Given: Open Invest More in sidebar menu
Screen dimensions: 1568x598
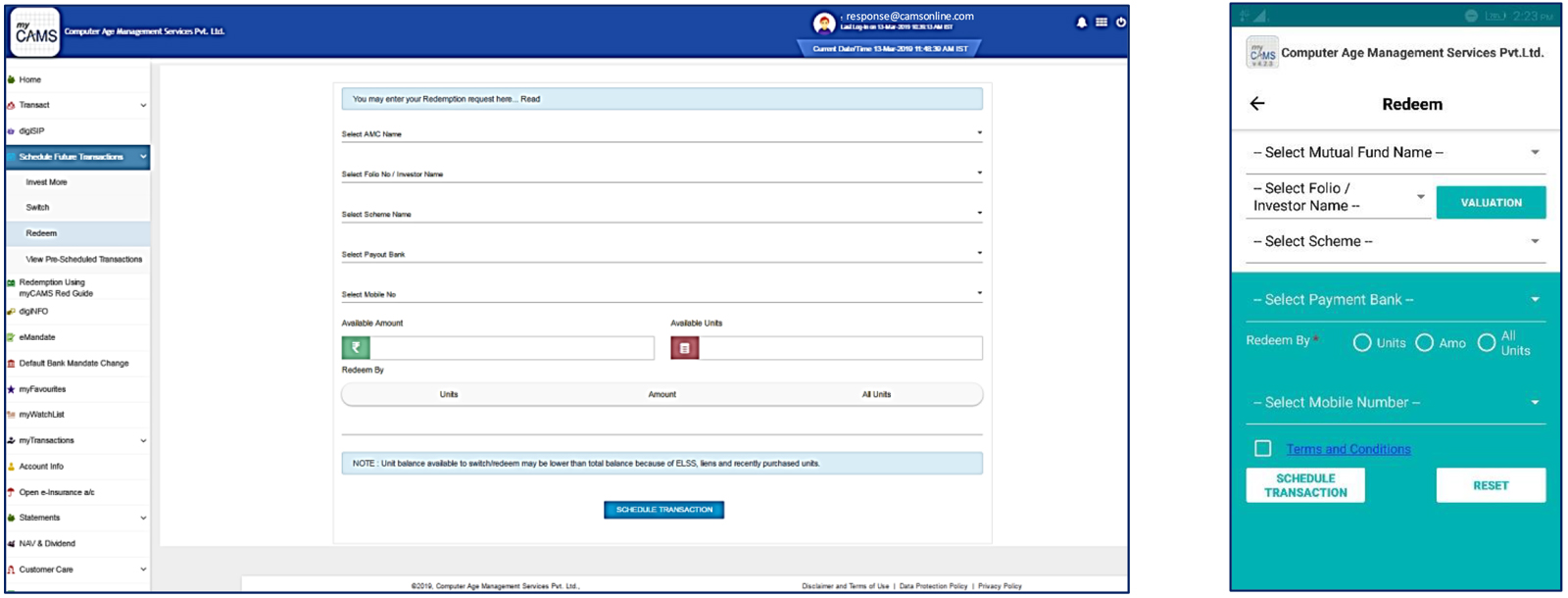Looking at the screenshot, I should coord(47,182).
